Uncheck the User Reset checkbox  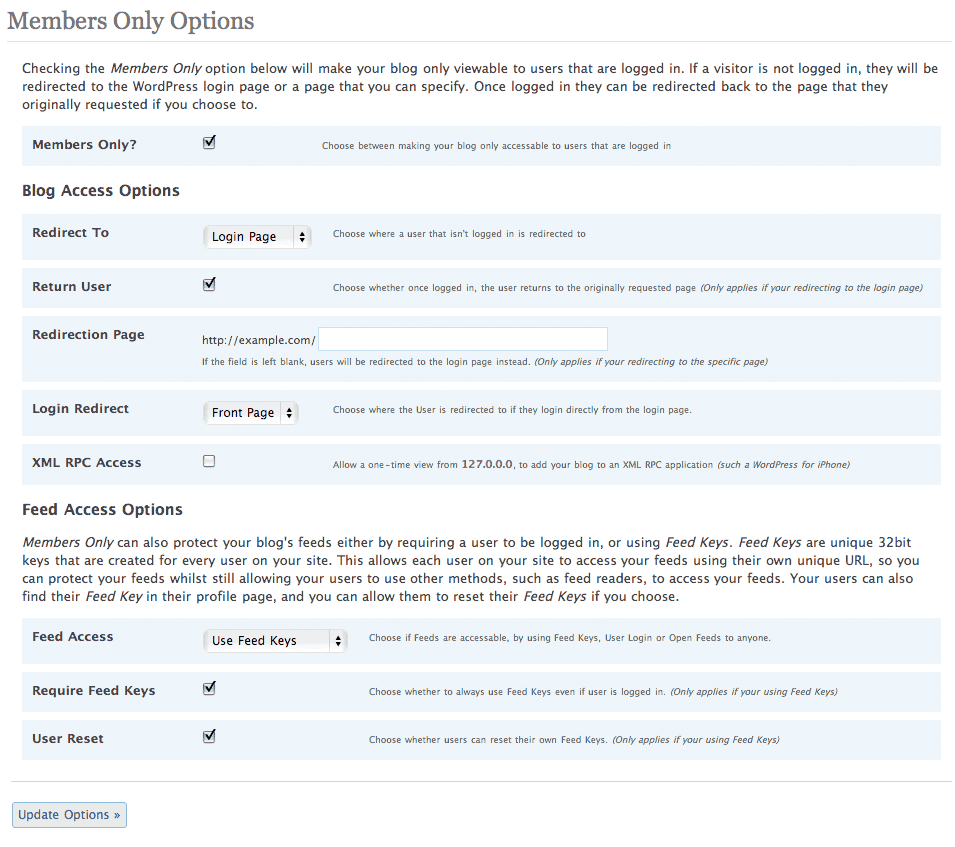[209, 737]
